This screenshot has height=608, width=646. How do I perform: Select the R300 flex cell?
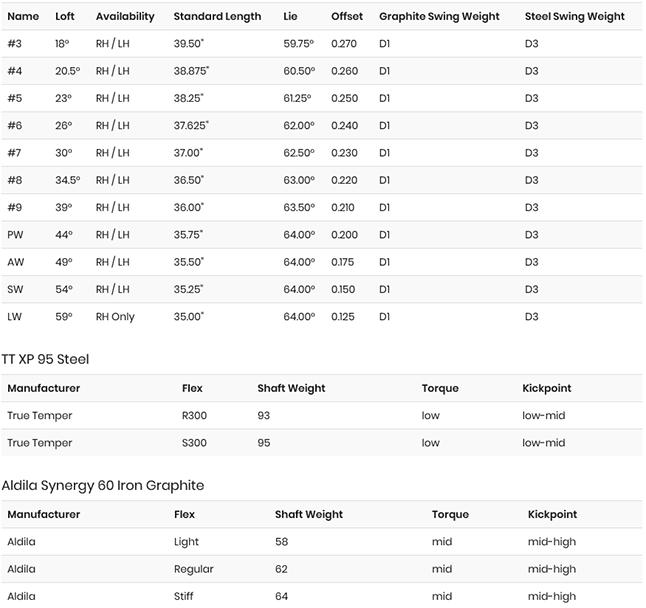[x=195, y=416]
